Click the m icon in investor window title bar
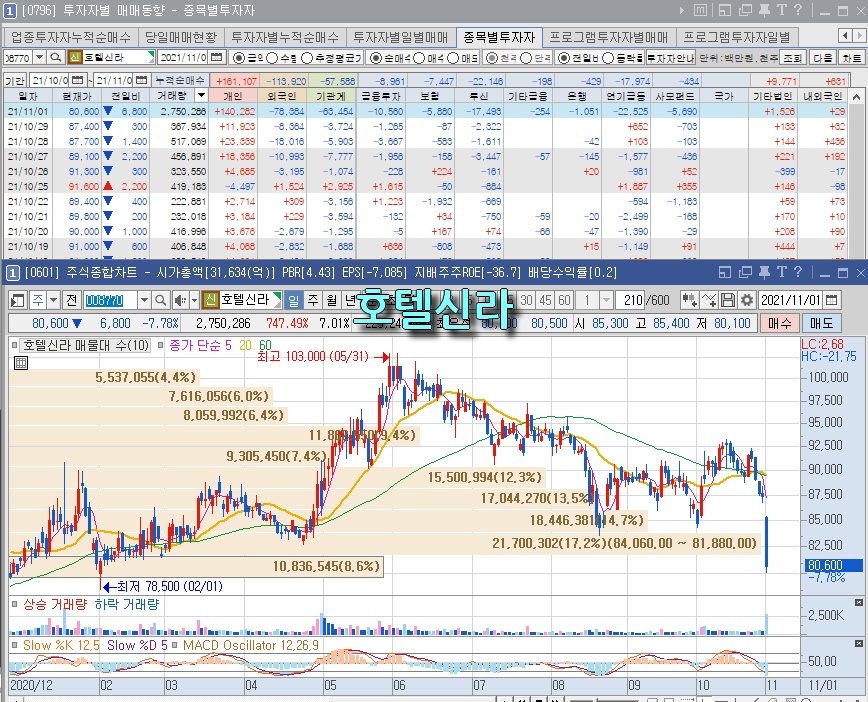 [700, 10]
